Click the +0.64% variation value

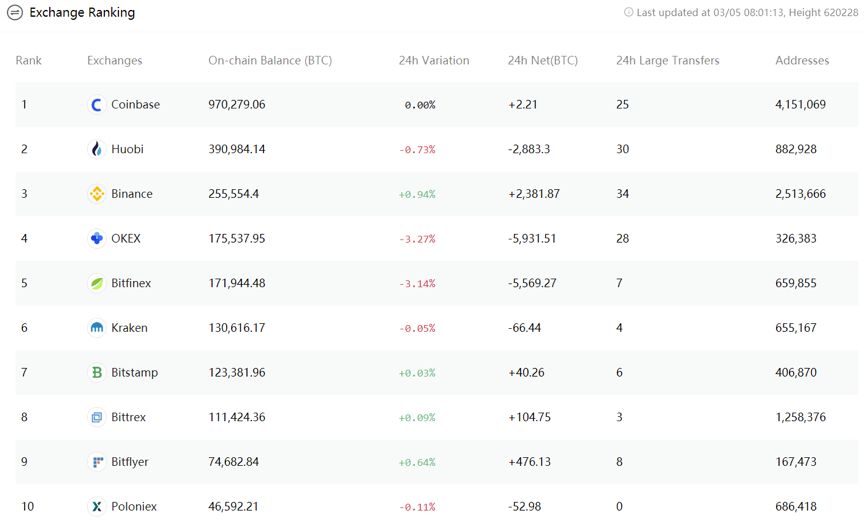coord(417,463)
